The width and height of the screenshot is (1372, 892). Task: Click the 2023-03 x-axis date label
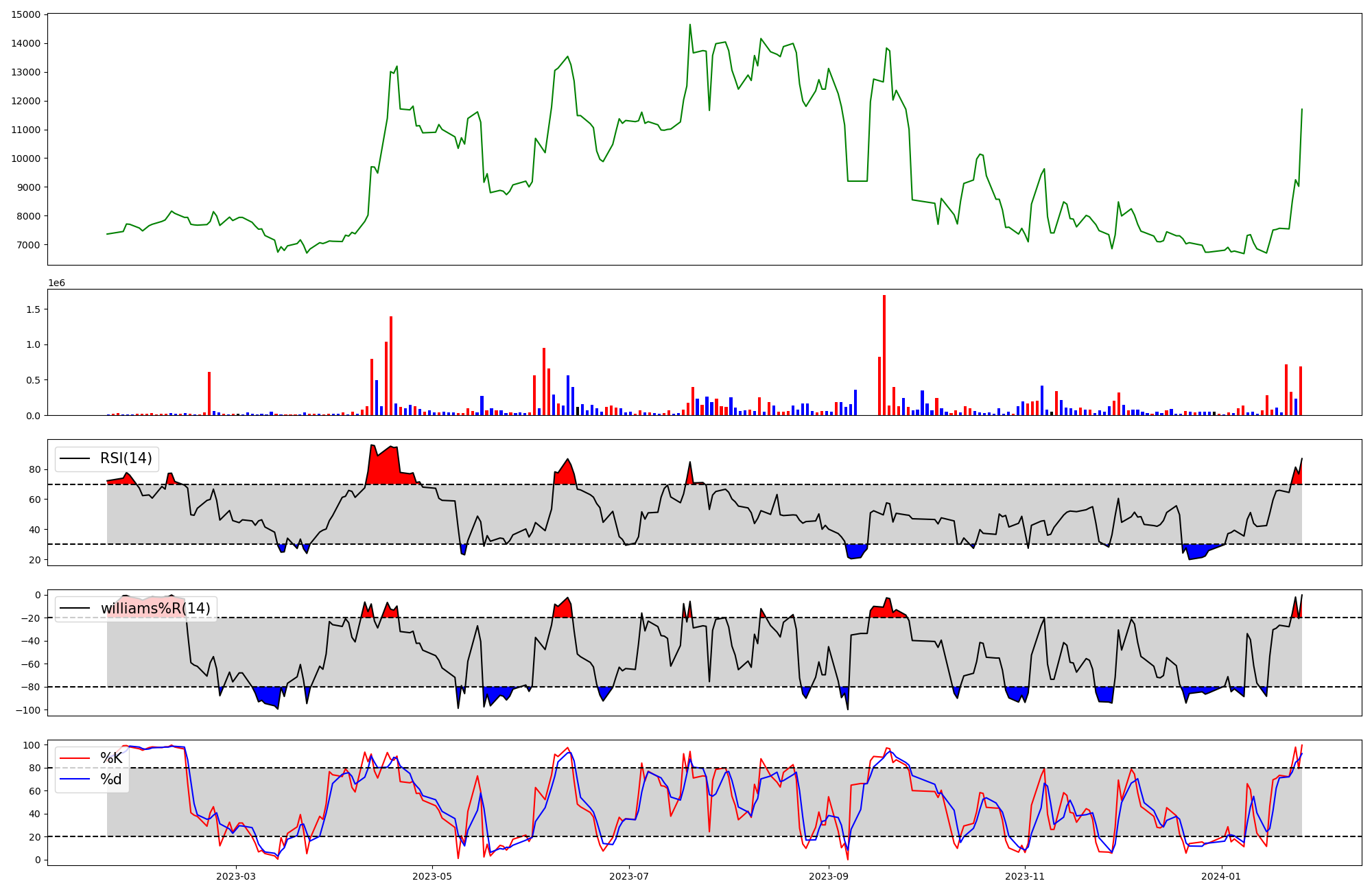236,876
